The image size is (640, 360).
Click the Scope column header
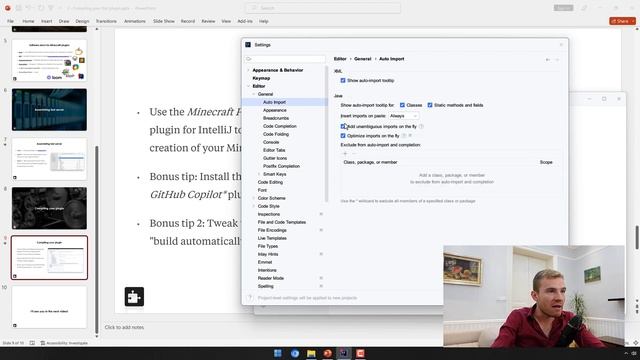tap(546, 162)
